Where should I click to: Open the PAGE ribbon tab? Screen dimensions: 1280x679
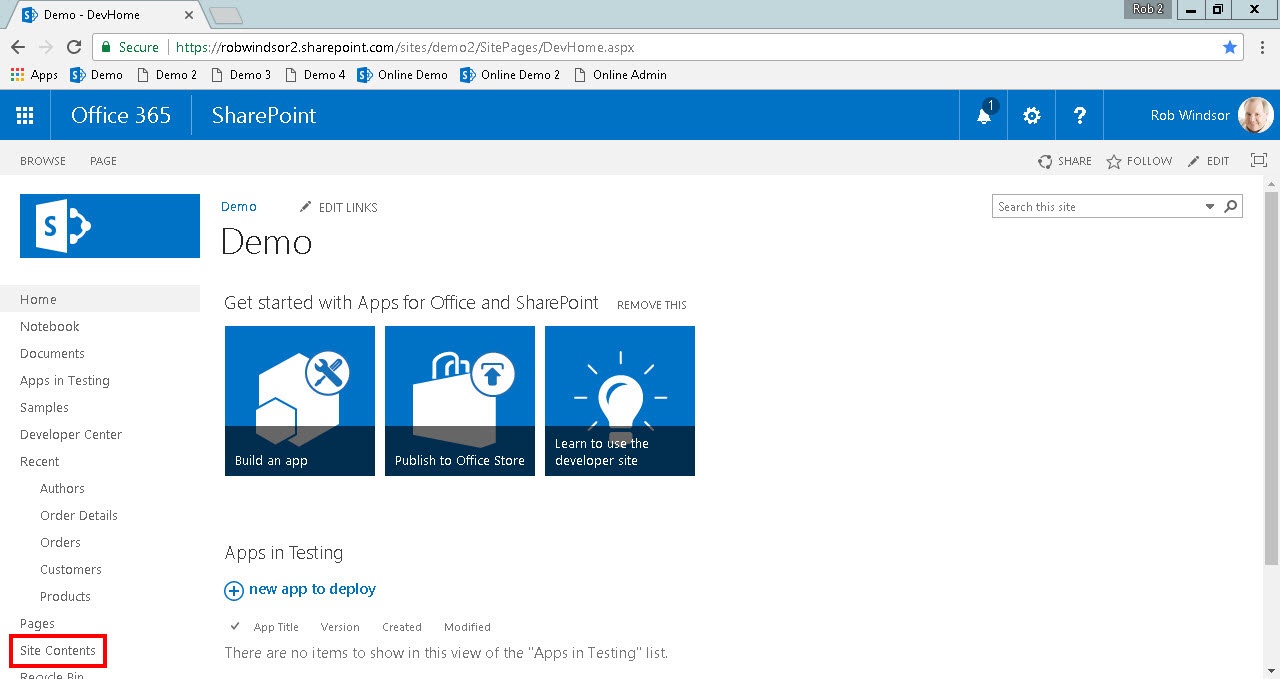coord(103,161)
